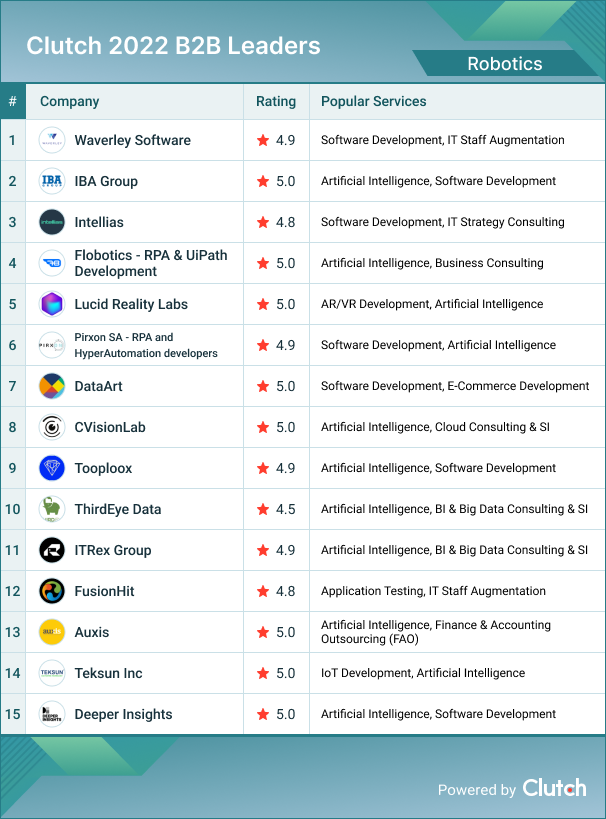Click the FusionHit swirl logo
This screenshot has width=606, height=819.
click(x=52, y=591)
